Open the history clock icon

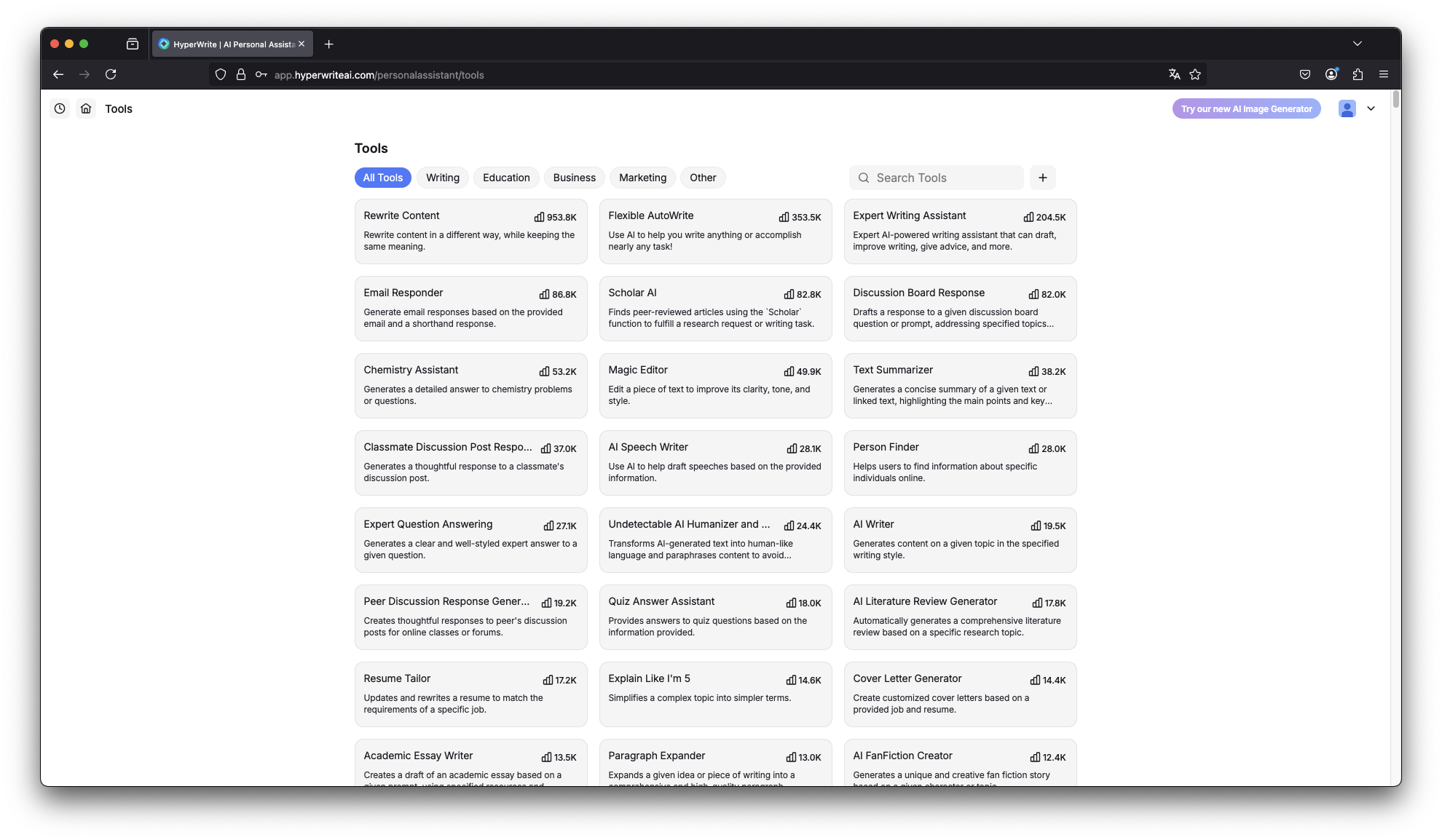(60, 108)
